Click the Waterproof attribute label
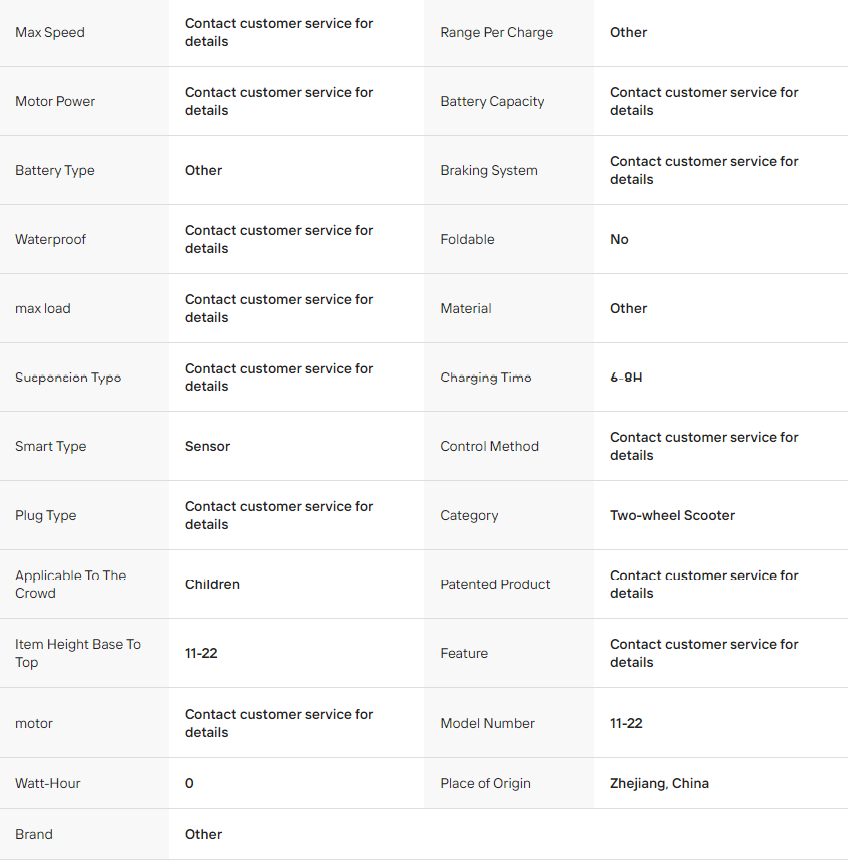 (x=51, y=239)
